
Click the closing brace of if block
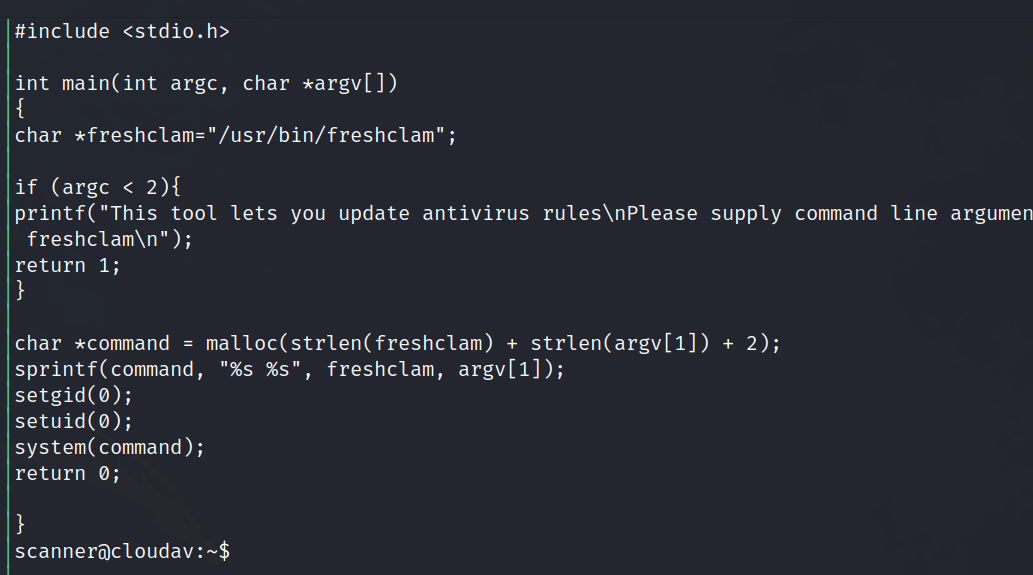20,291
